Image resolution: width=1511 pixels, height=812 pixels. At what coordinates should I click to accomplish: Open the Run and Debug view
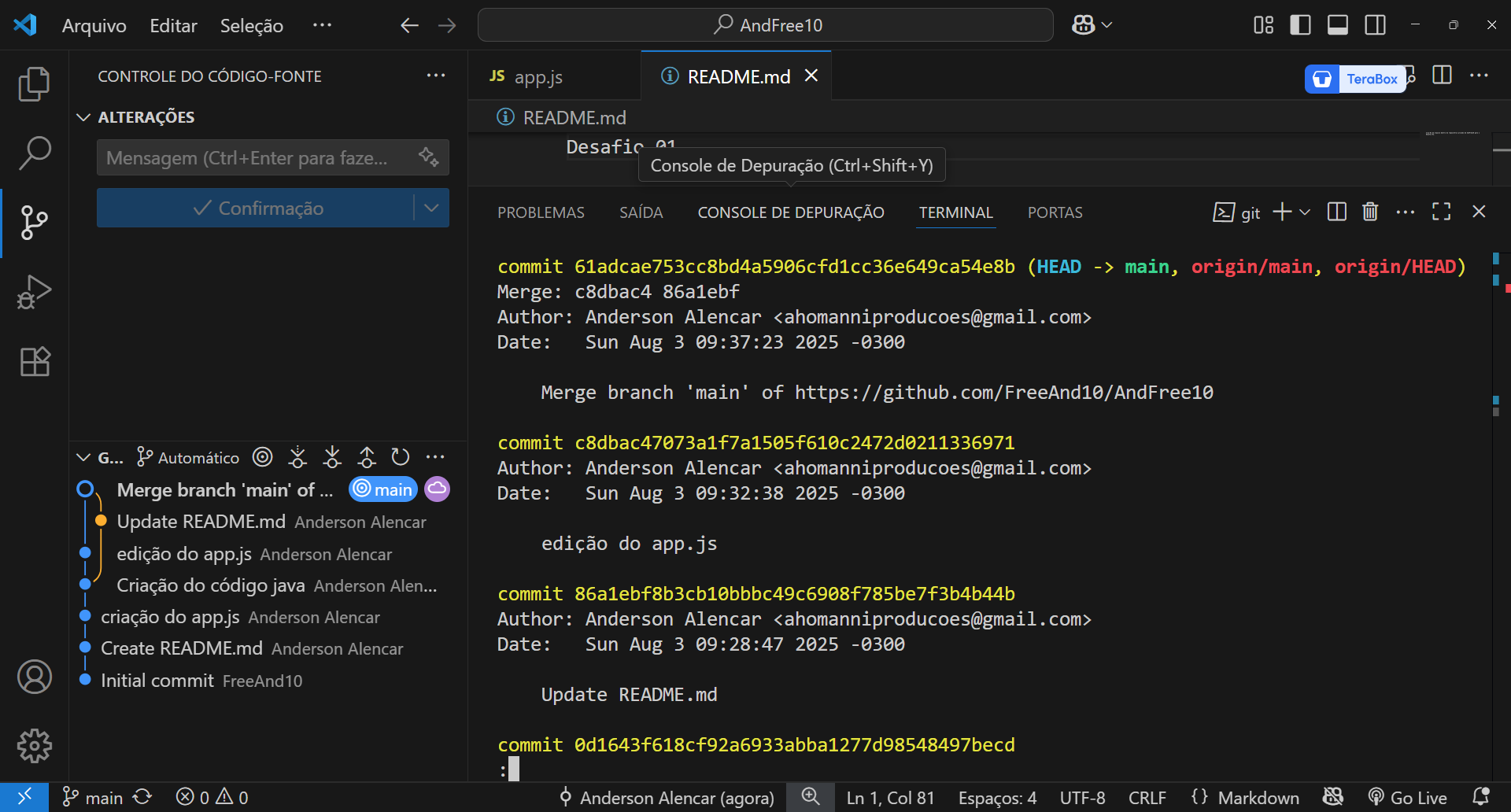[34, 292]
